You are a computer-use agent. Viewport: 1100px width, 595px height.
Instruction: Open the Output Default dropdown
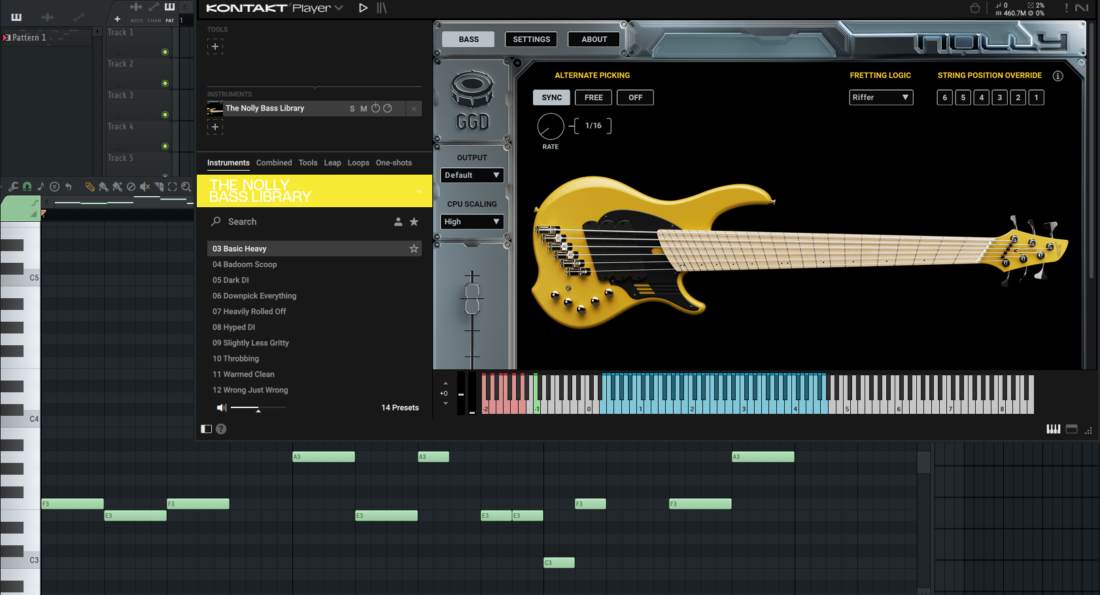pyautogui.click(x=471, y=175)
